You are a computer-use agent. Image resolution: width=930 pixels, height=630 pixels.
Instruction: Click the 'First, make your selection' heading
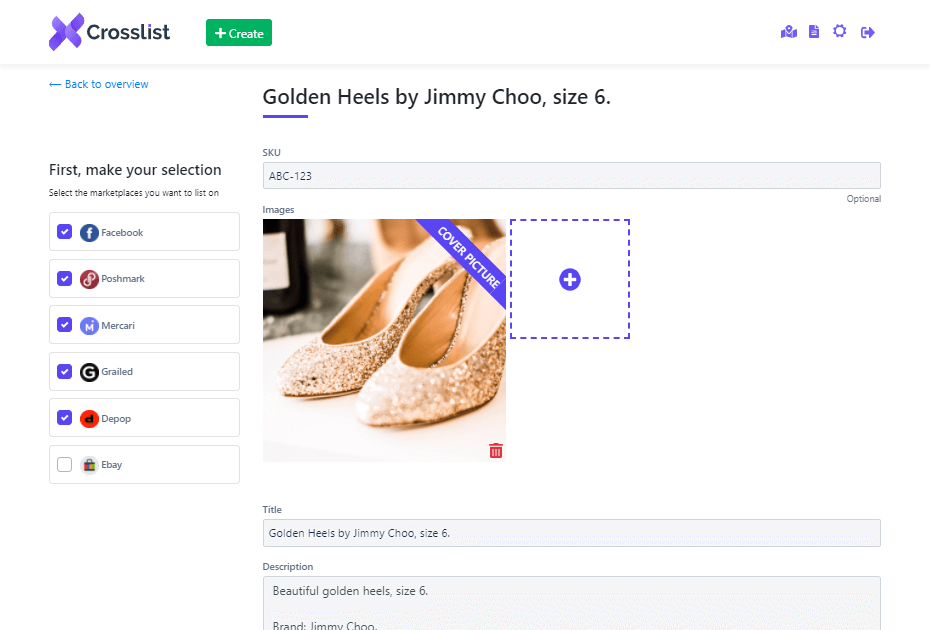(x=135, y=170)
